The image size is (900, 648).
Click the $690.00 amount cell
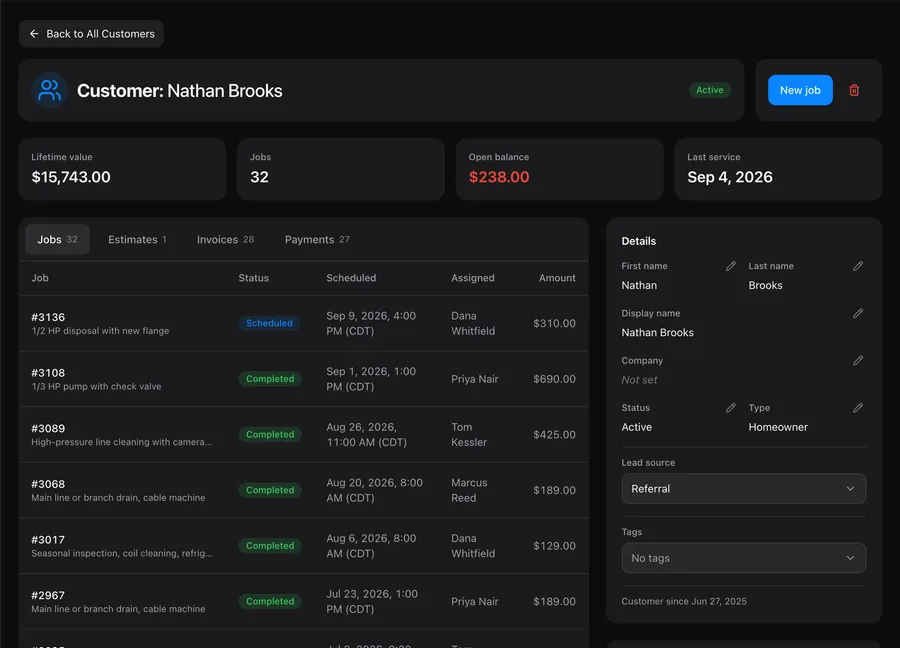click(554, 379)
